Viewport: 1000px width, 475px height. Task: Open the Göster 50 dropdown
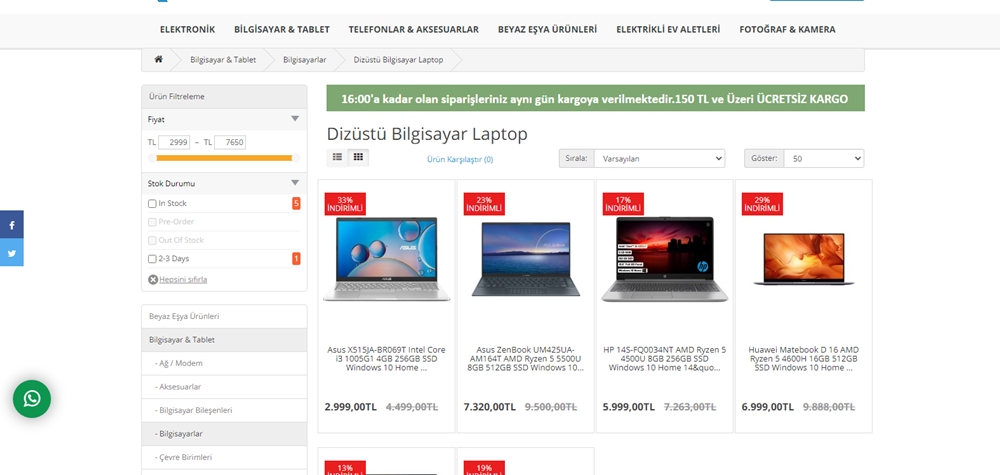click(824, 159)
